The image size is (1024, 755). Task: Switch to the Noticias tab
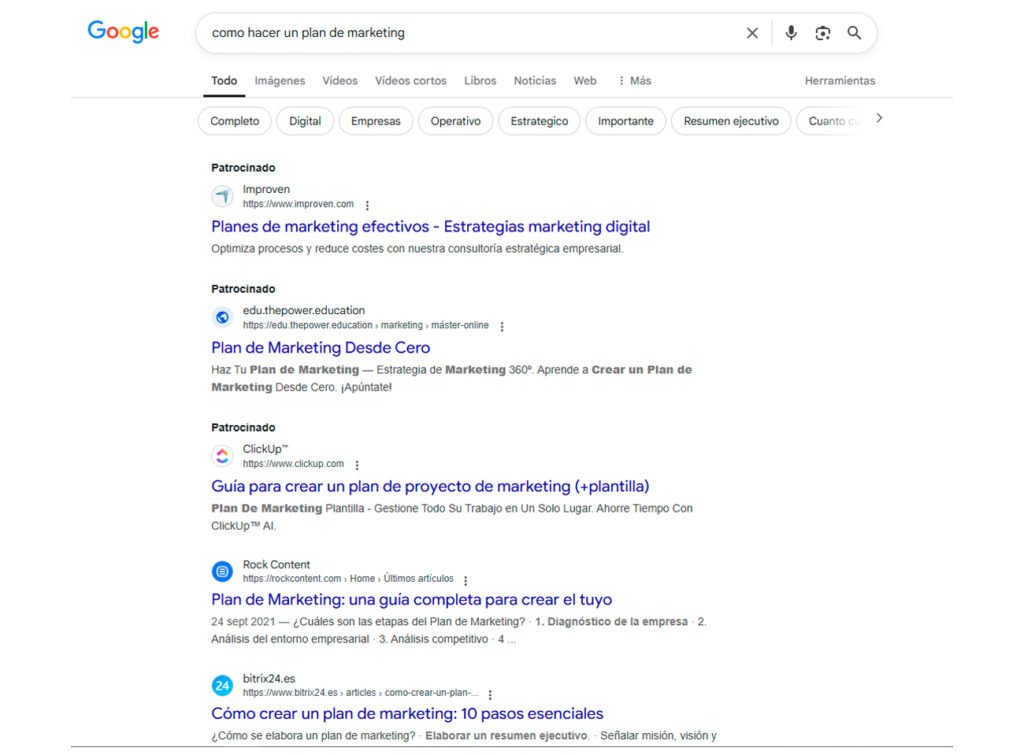coord(535,80)
